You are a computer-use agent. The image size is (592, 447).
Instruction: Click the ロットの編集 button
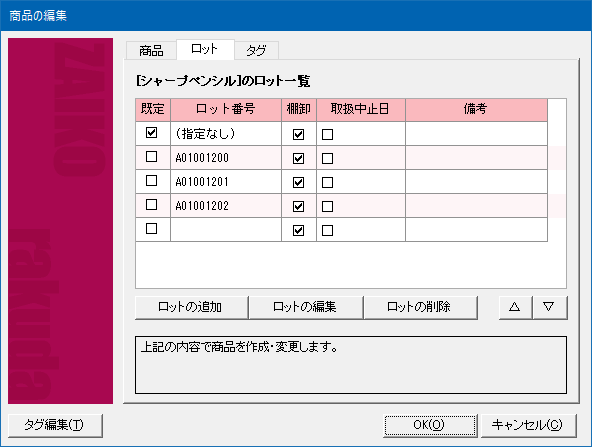305,307
